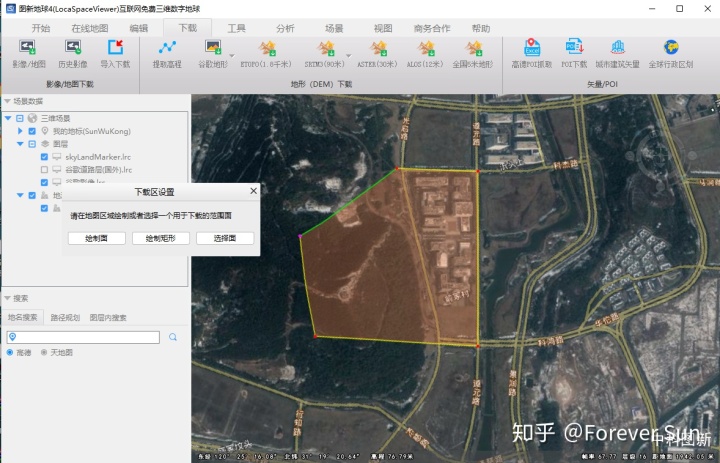Enable the 谷歌道路层(国外).lrc checkbox

pos(45,169)
